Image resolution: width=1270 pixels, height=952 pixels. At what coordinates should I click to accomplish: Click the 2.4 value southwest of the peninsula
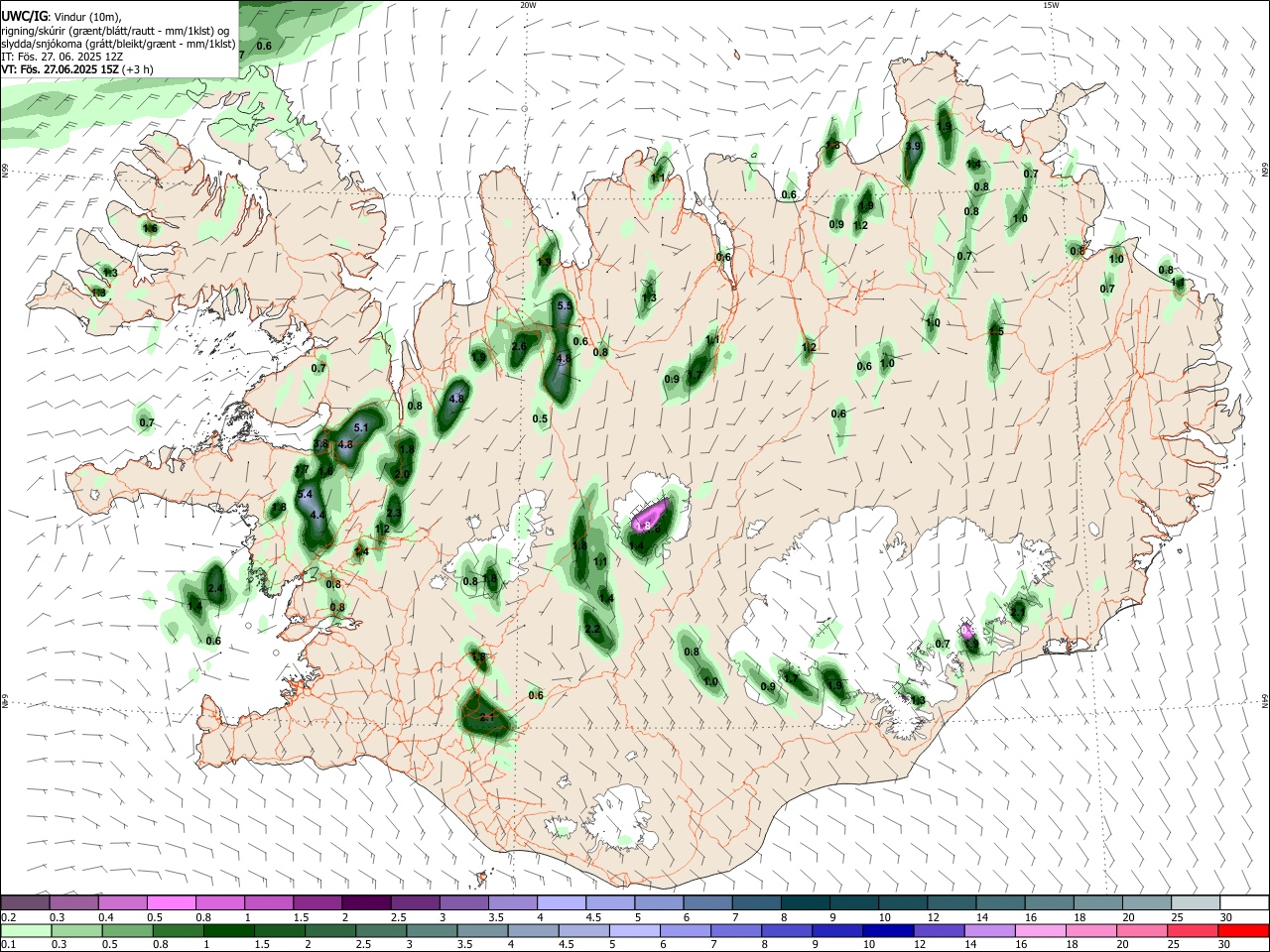(x=215, y=589)
